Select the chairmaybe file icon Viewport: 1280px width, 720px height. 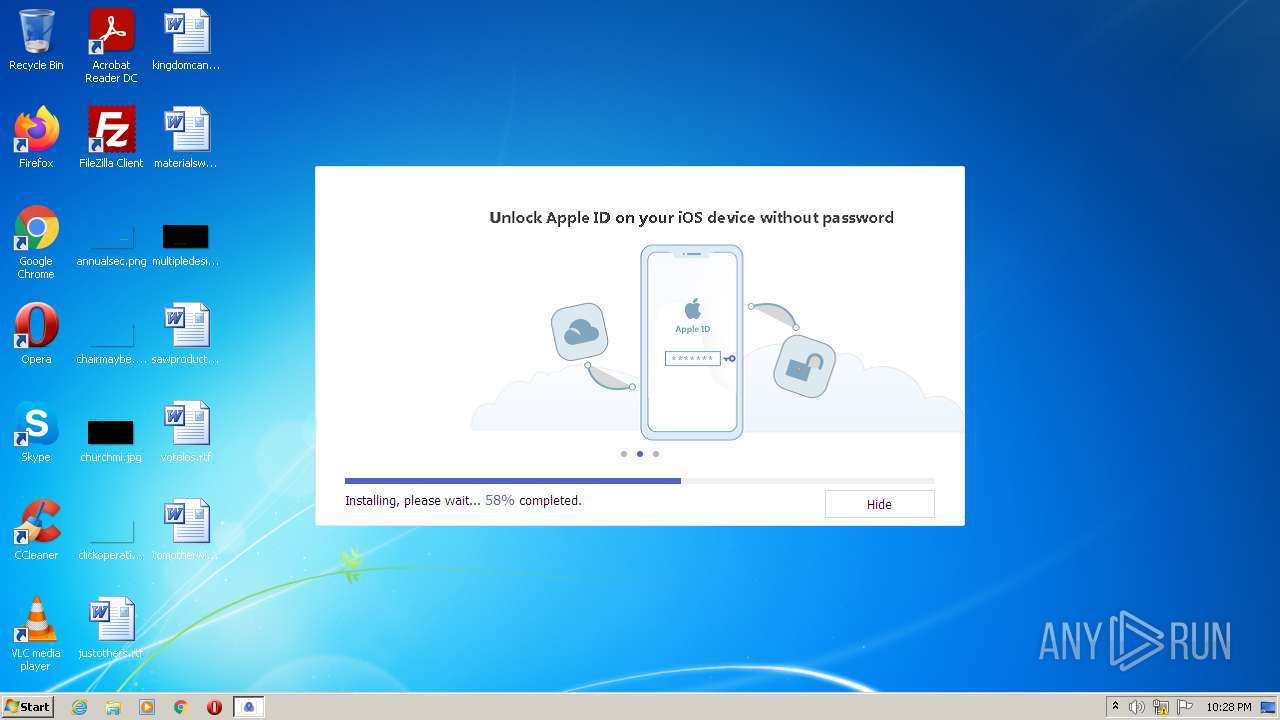(111, 343)
